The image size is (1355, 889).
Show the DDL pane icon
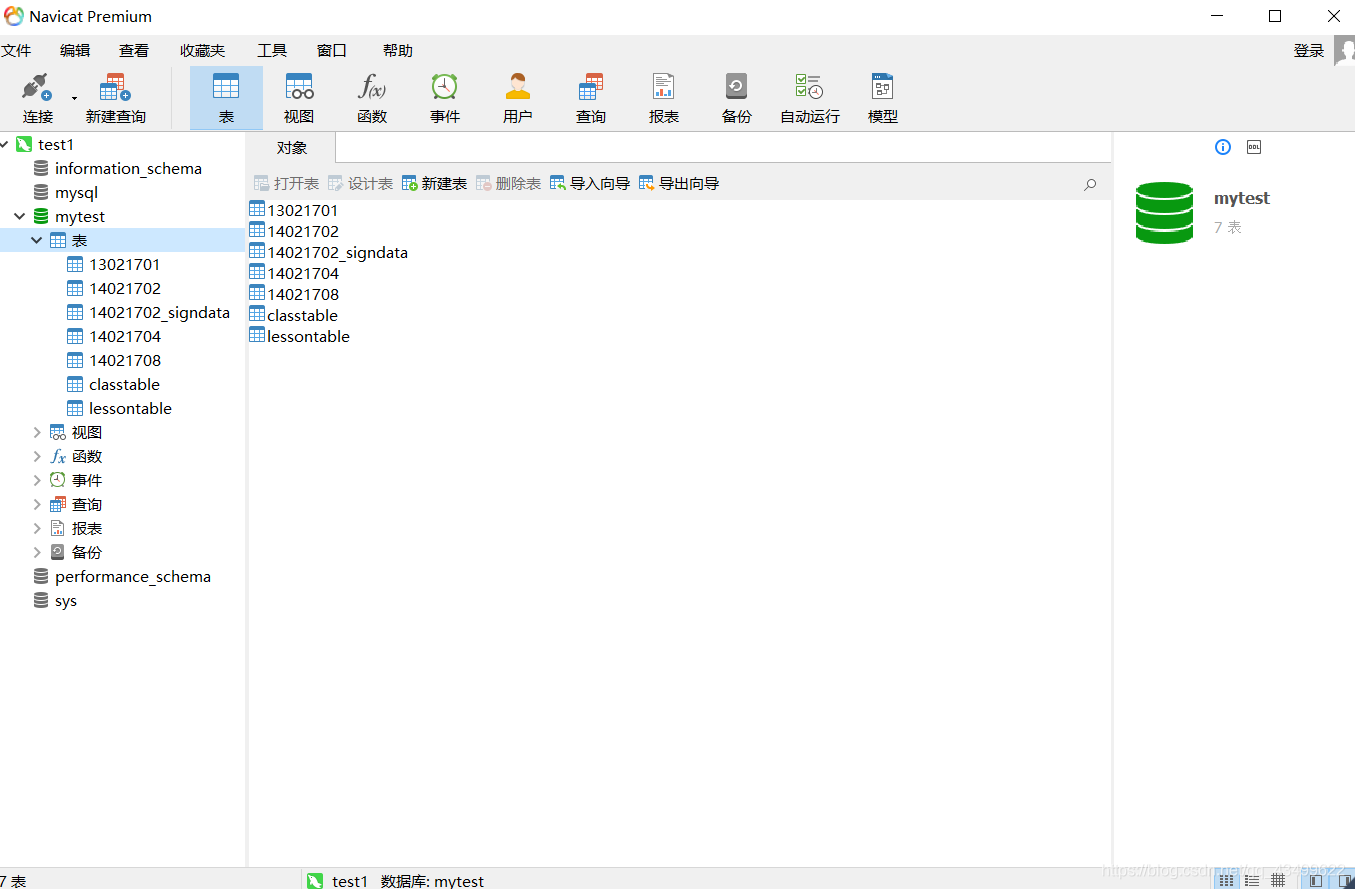(1254, 147)
